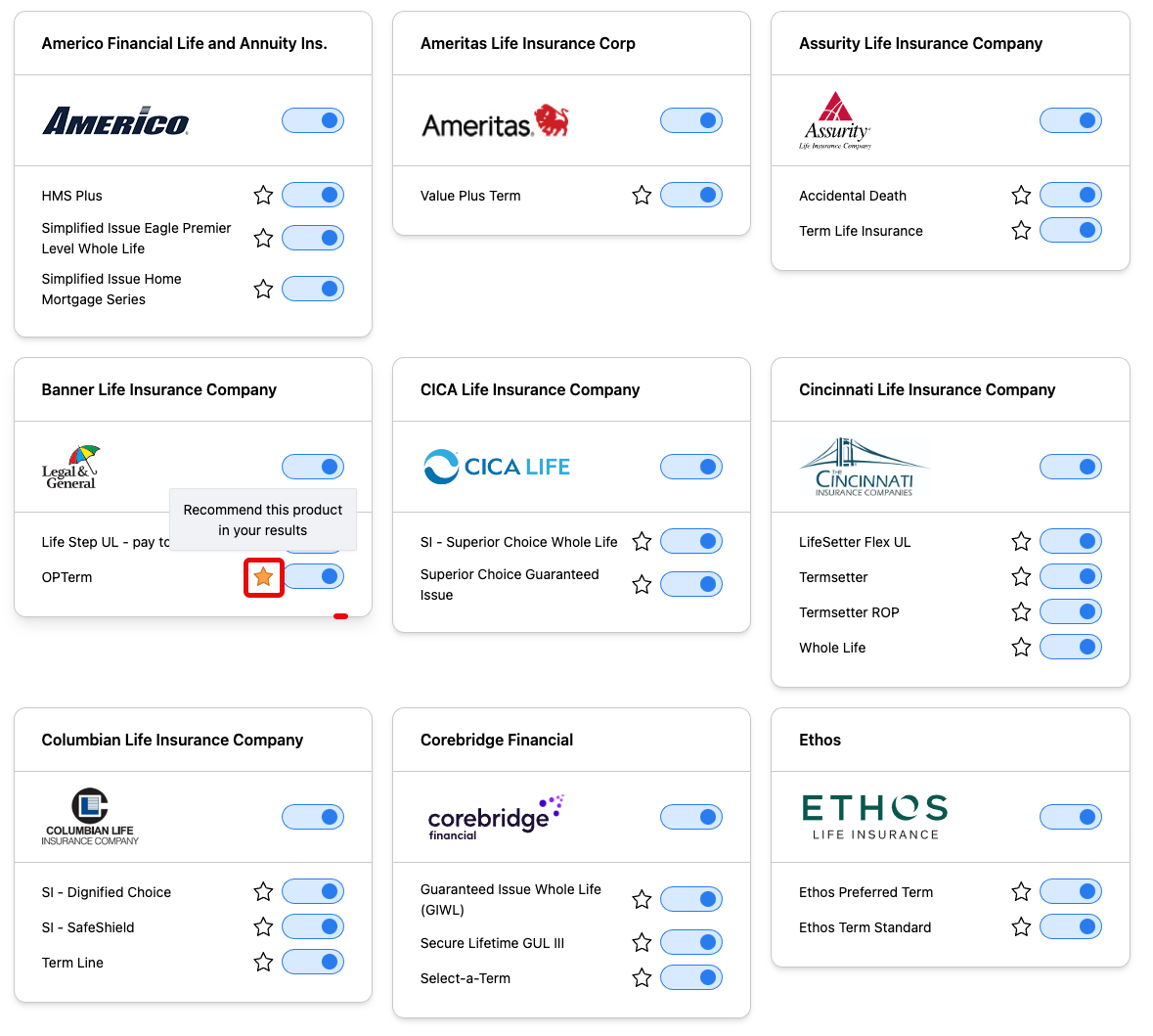Toggle the Banner Life carrier switch
The image size is (1153, 1036).
coord(313,467)
